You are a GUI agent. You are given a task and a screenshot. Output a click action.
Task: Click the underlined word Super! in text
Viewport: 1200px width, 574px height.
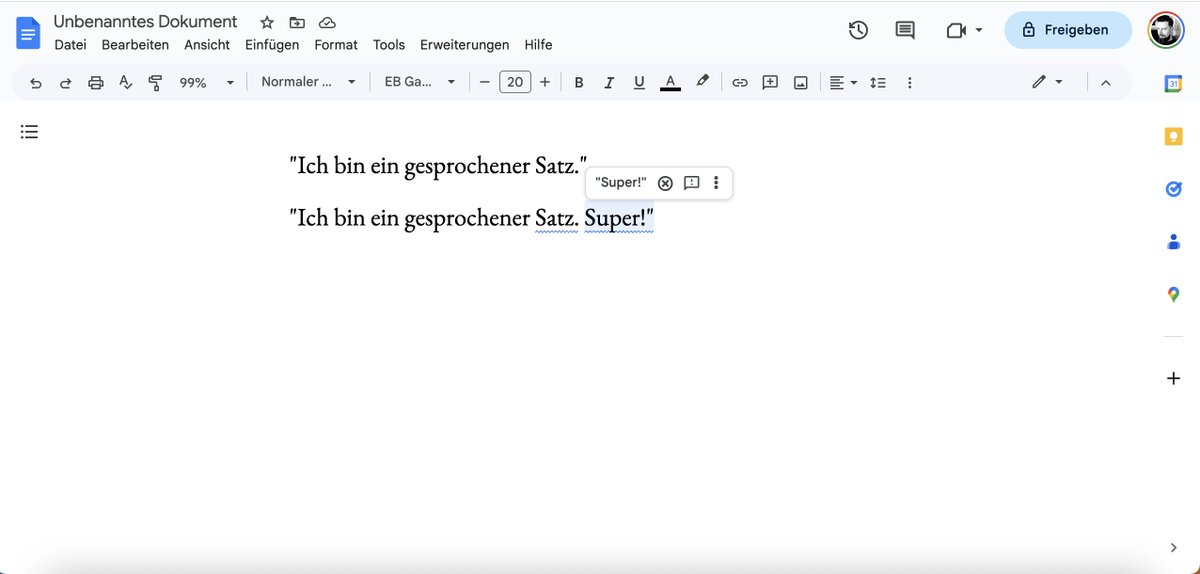click(619, 218)
